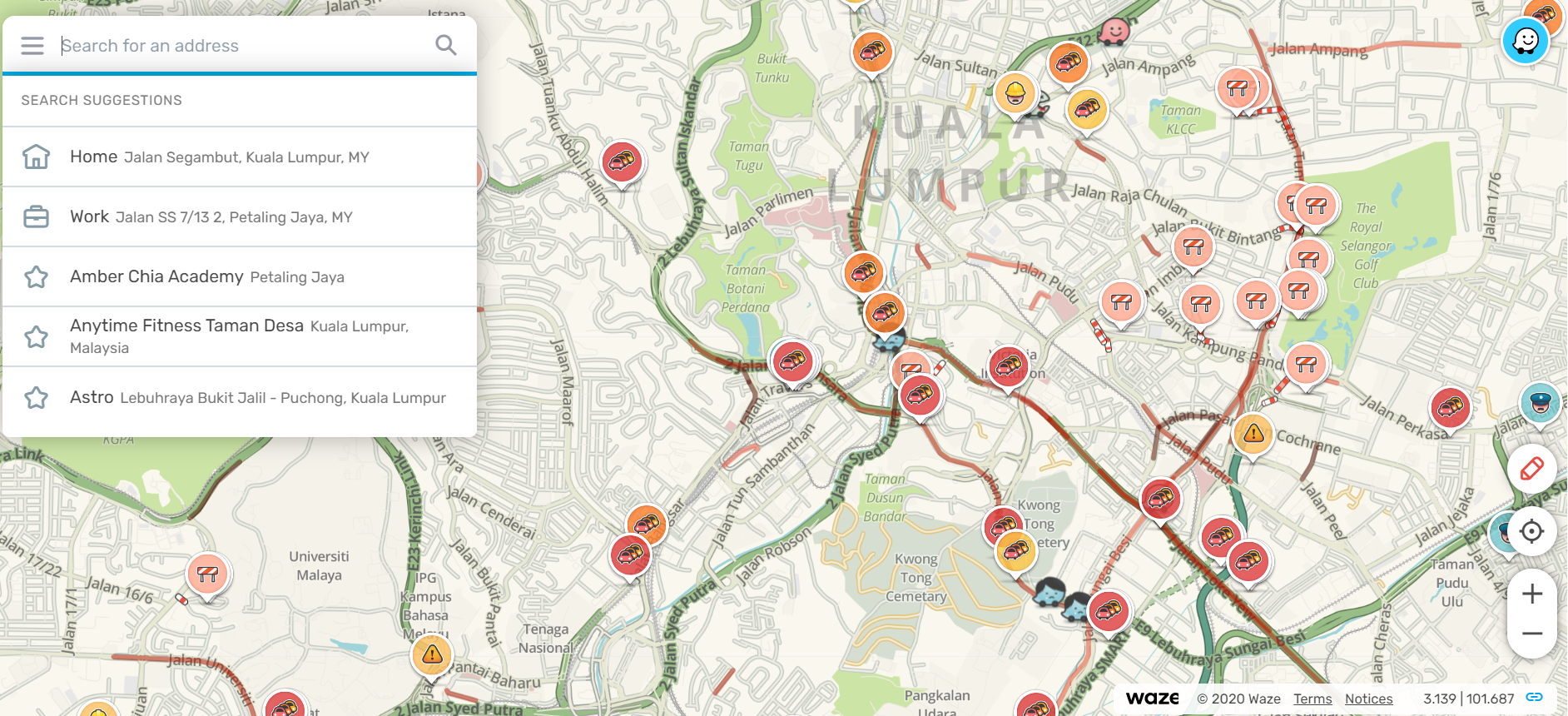The height and width of the screenshot is (716, 1568).
Task: Select the Home Jalan Segambut suggestion
Action: click(x=240, y=157)
